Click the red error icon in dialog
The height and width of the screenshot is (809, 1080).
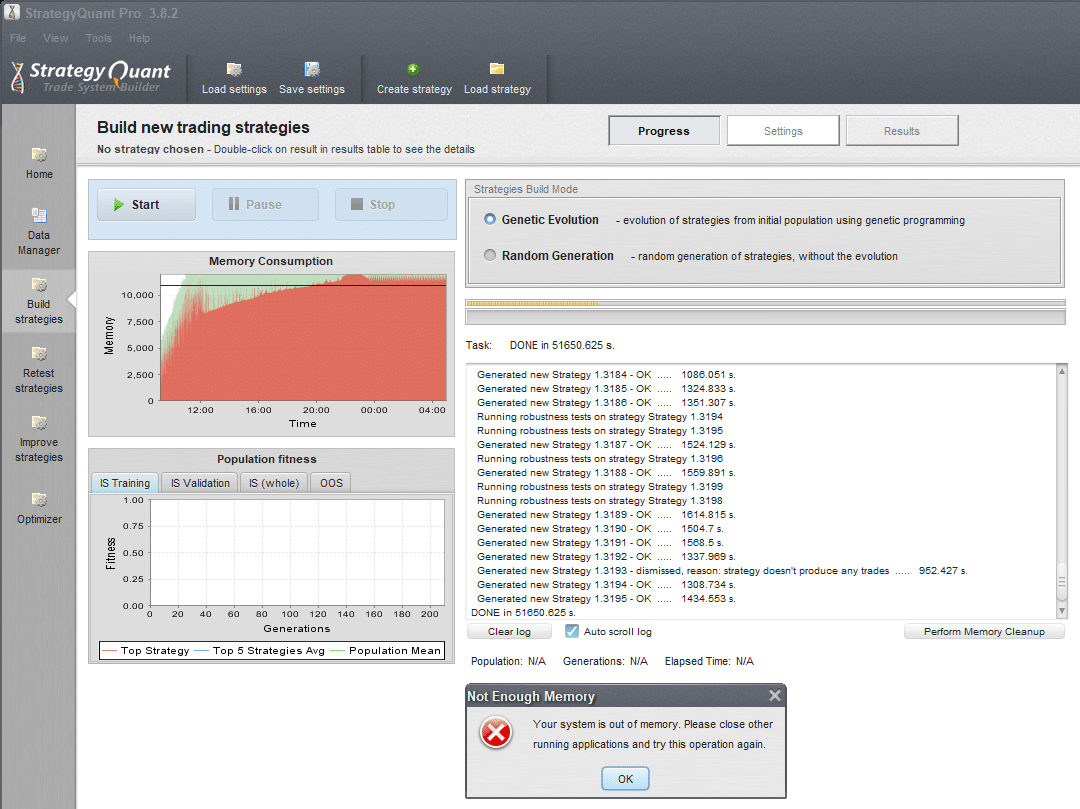(x=496, y=733)
